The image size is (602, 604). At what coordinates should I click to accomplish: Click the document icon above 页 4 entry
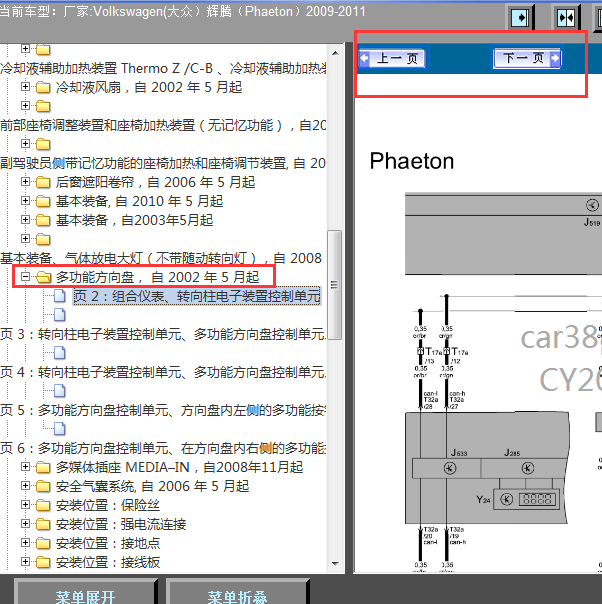pos(60,352)
